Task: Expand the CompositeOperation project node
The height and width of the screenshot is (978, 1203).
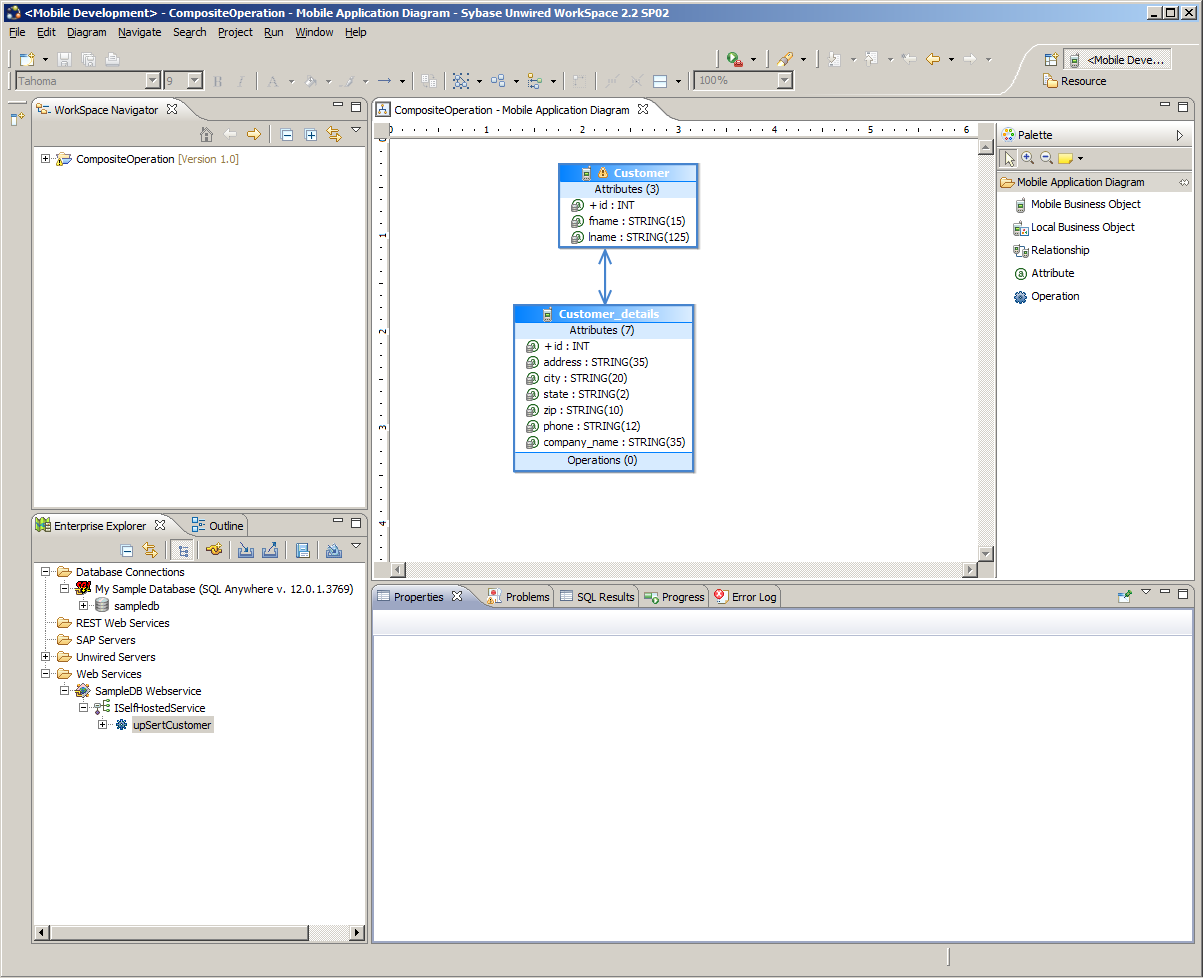Action: pos(45,158)
